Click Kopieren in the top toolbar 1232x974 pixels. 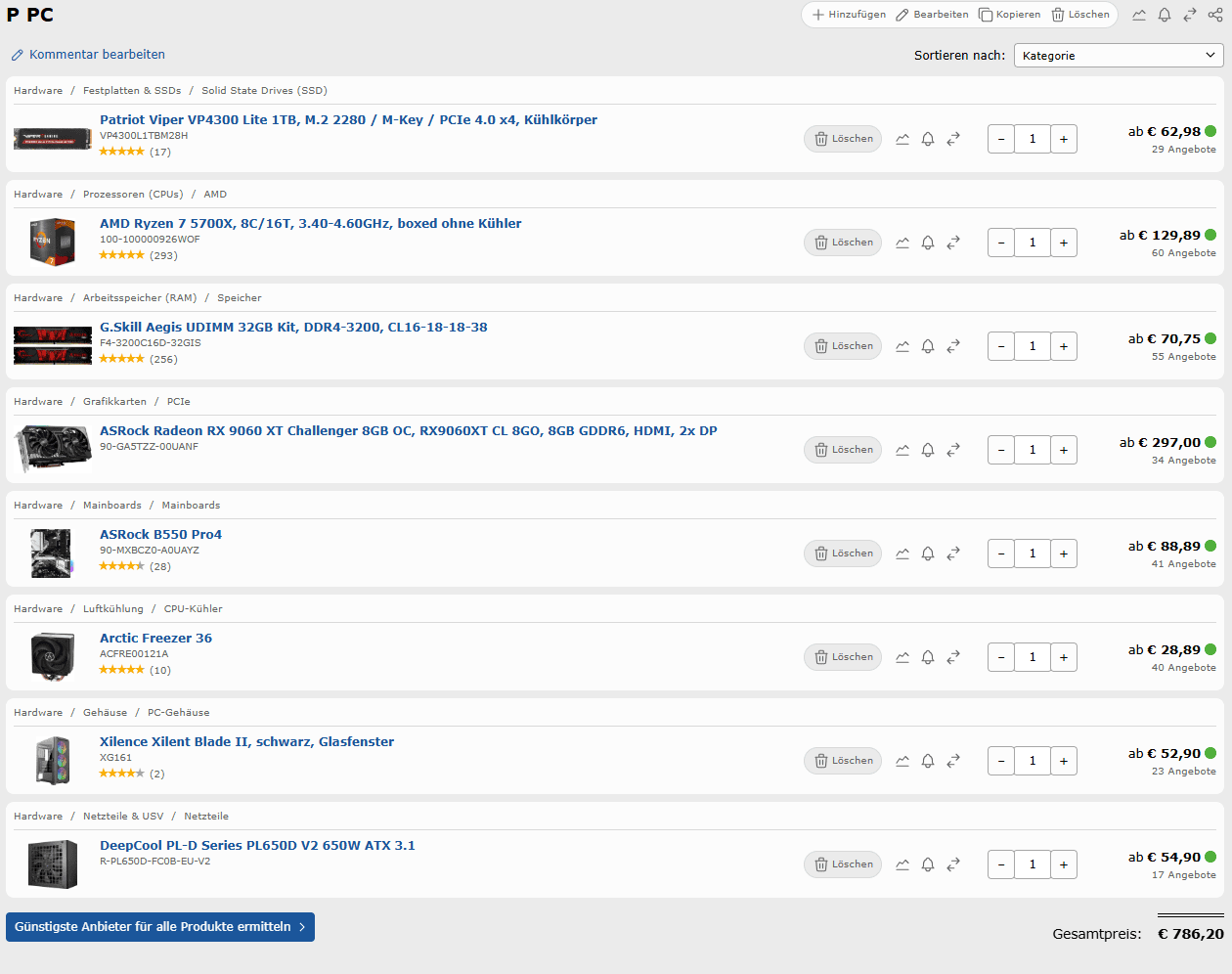(x=1010, y=15)
